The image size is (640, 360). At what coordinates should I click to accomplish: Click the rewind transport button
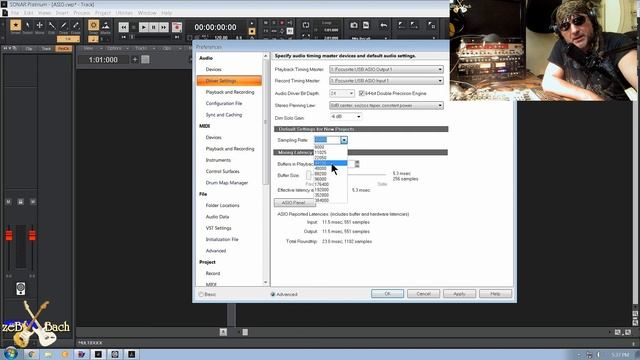pyautogui.click(x=124, y=27)
